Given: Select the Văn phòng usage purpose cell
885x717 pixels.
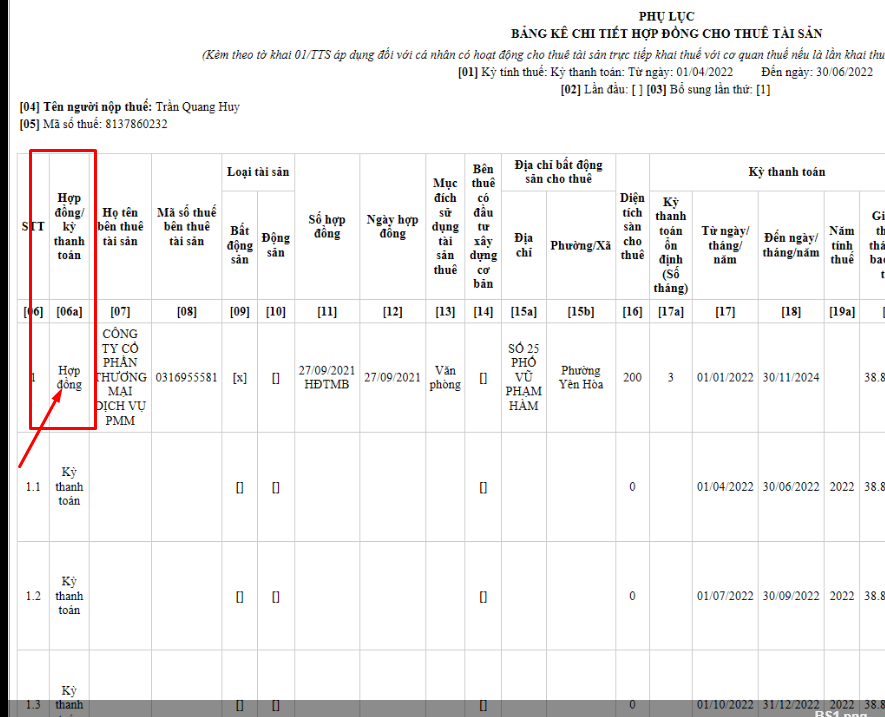Looking at the screenshot, I should [445, 378].
